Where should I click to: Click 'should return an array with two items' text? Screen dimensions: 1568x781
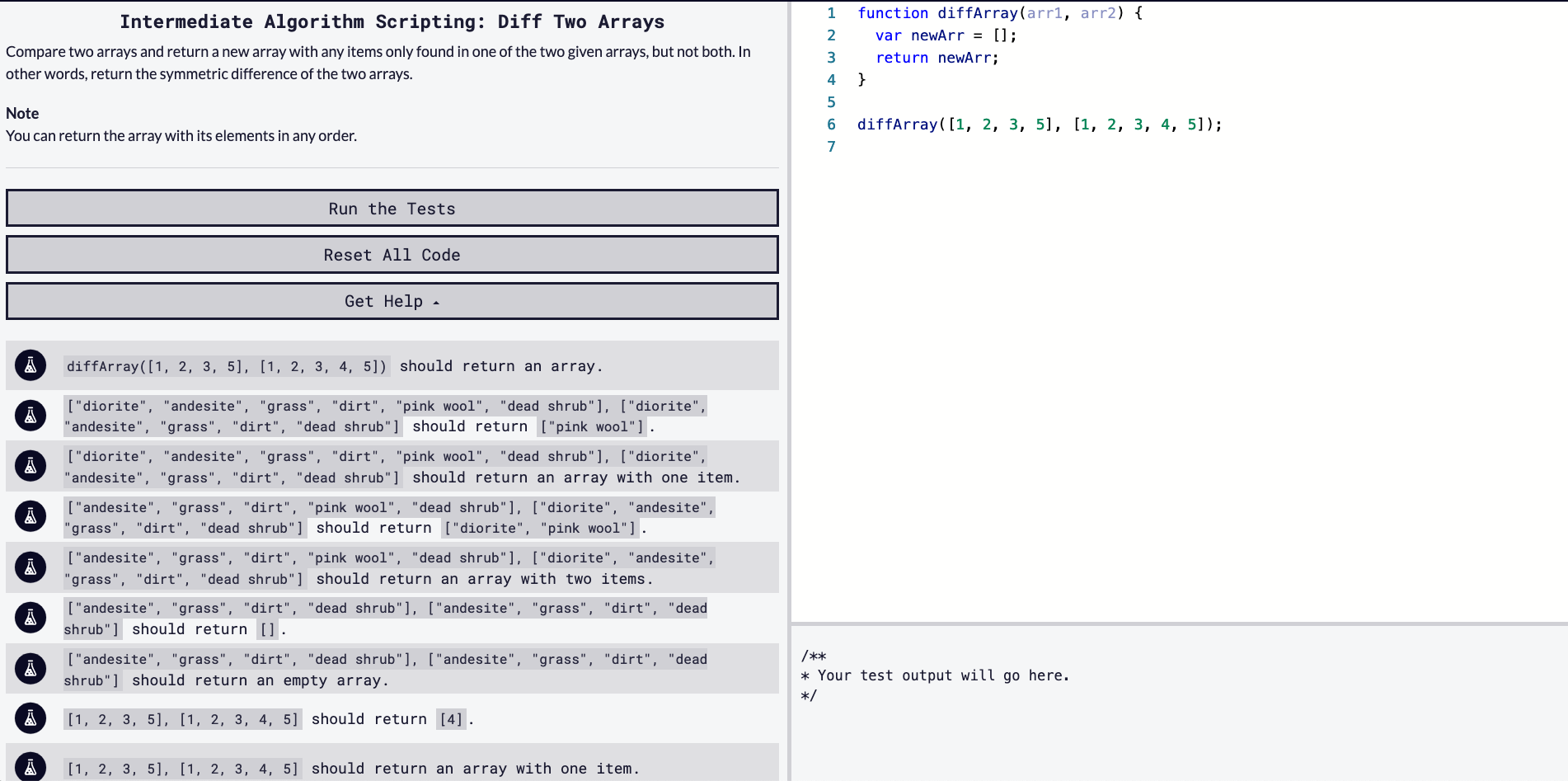pos(485,579)
